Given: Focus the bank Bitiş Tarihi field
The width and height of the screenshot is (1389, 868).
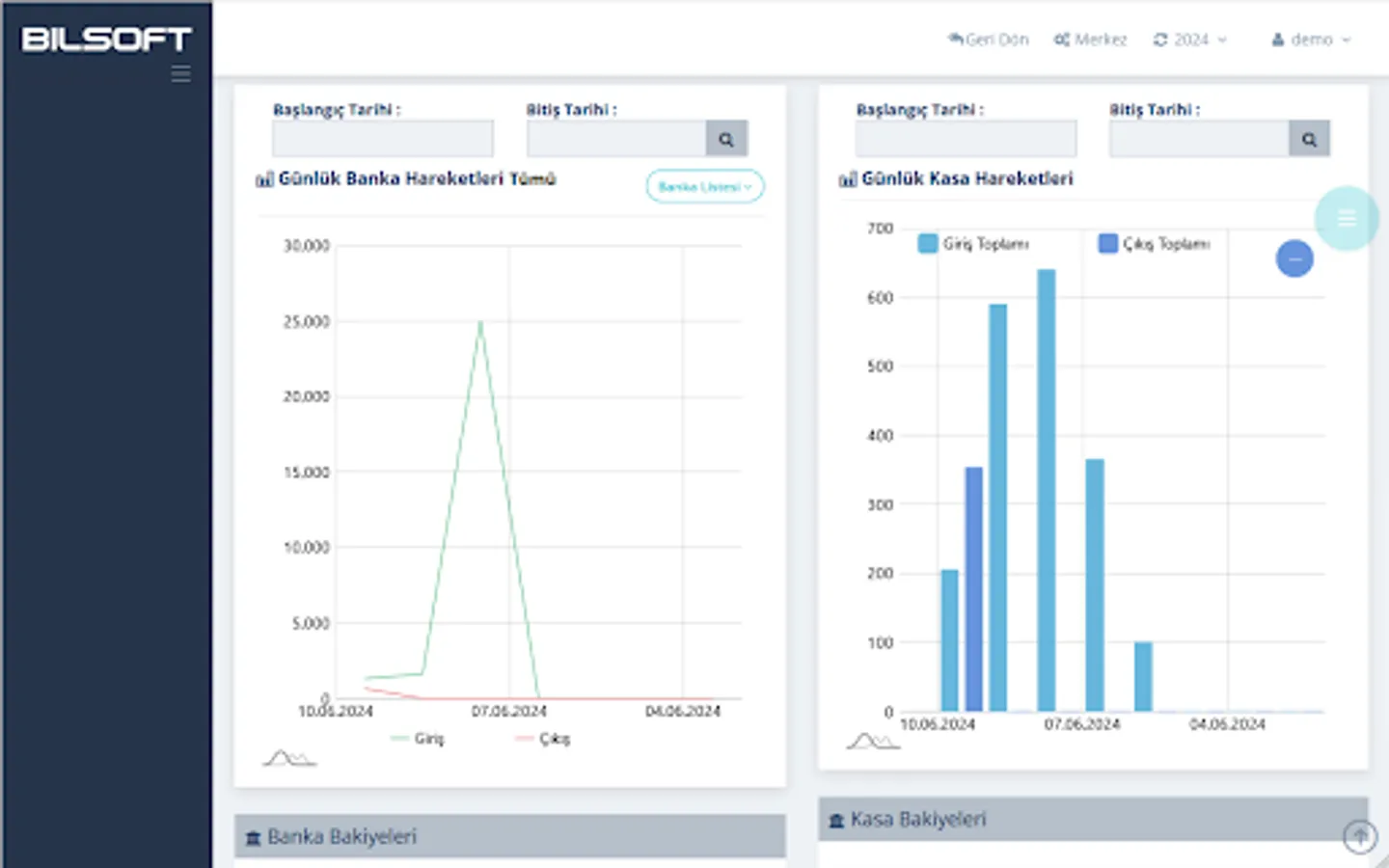Looking at the screenshot, I should pyautogui.click(x=616, y=139).
